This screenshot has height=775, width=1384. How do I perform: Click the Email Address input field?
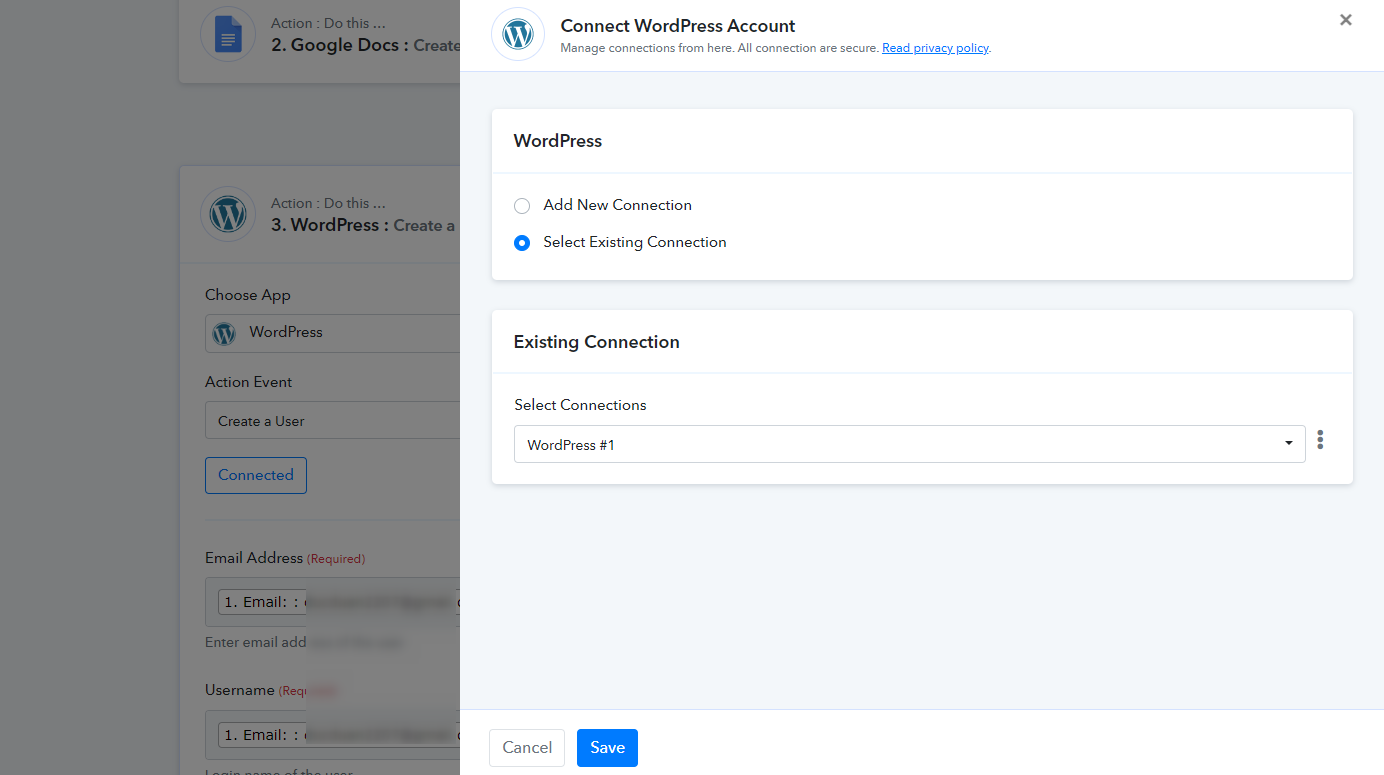(x=332, y=602)
